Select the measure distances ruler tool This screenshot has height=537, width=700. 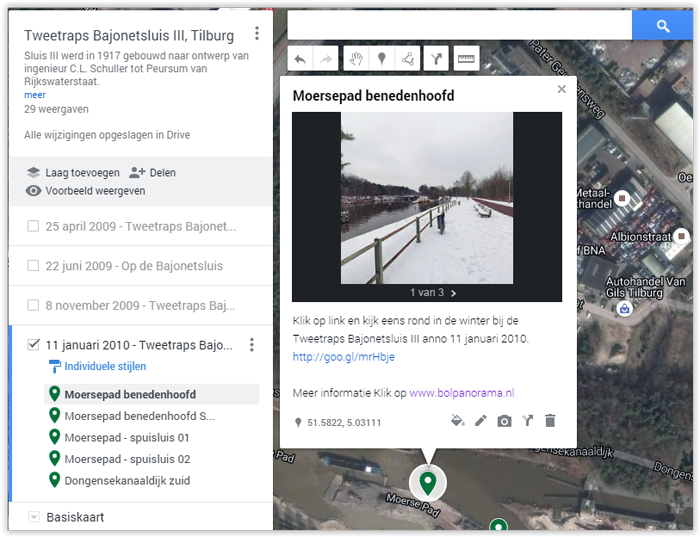click(466, 58)
